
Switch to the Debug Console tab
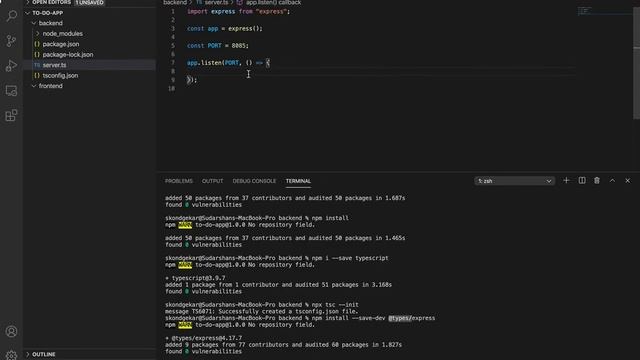(x=254, y=181)
